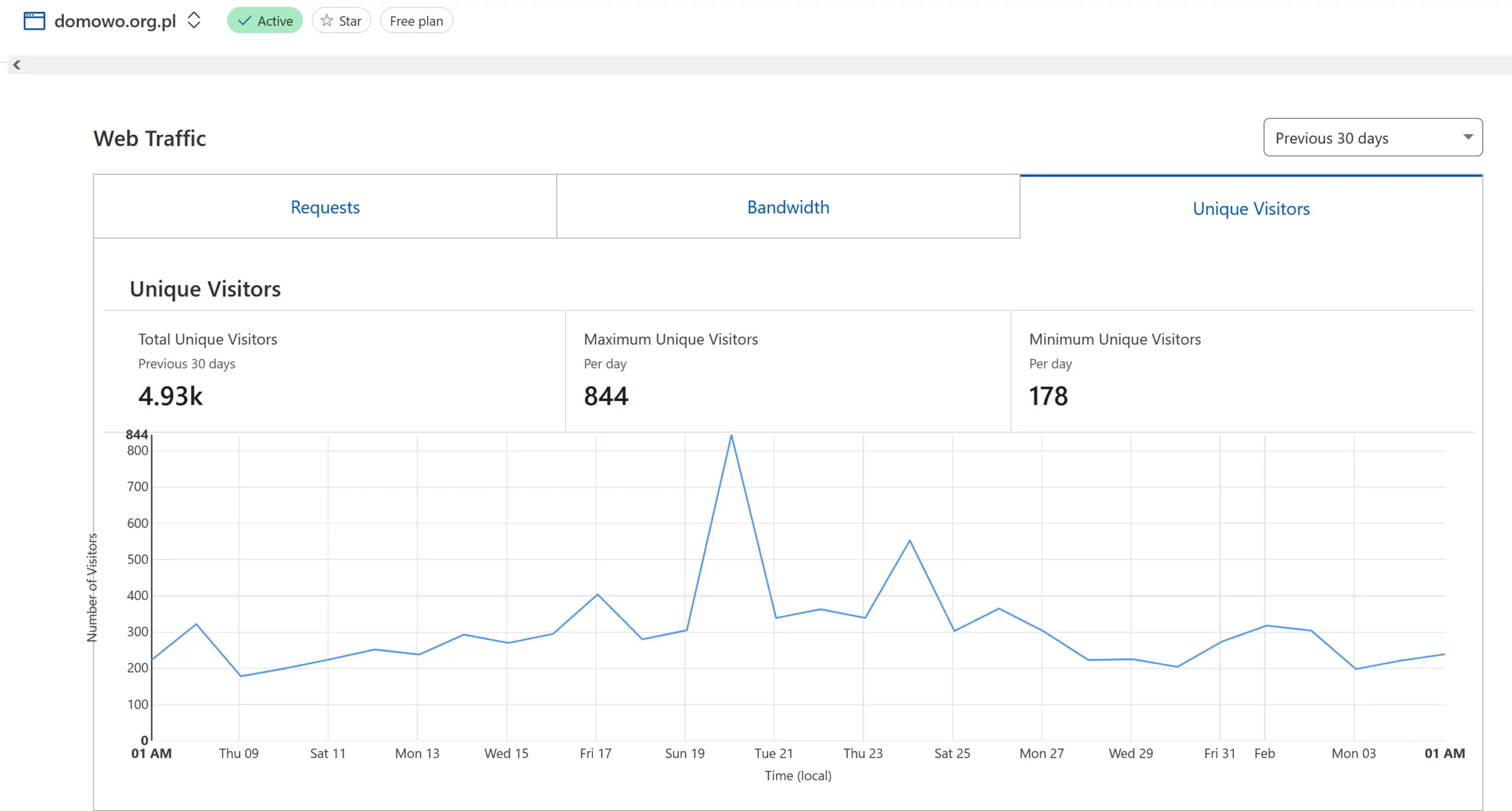The height and width of the screenshot is (811, 1512).
Task: Click the Free plan badge
Action: pyautogui.click(x=416, y=21)
